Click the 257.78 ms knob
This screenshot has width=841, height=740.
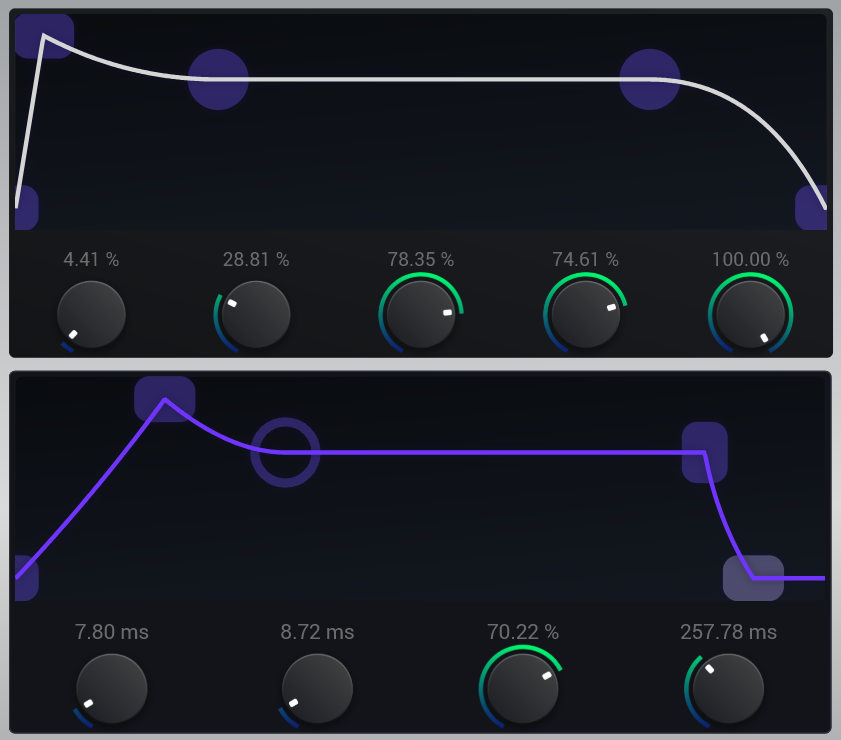(x=728, y=688)
